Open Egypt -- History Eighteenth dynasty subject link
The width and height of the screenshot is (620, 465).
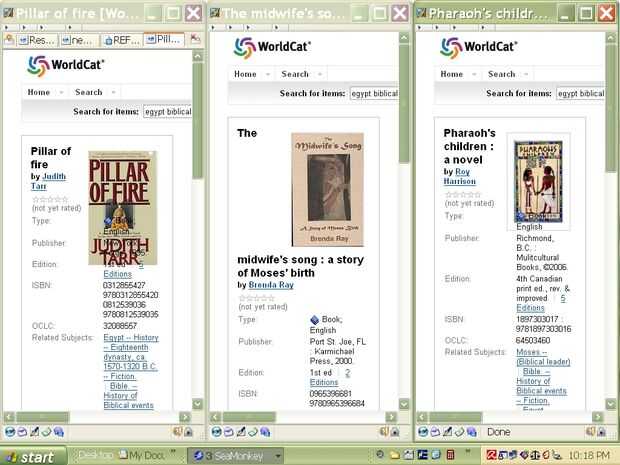pos(130,357)
